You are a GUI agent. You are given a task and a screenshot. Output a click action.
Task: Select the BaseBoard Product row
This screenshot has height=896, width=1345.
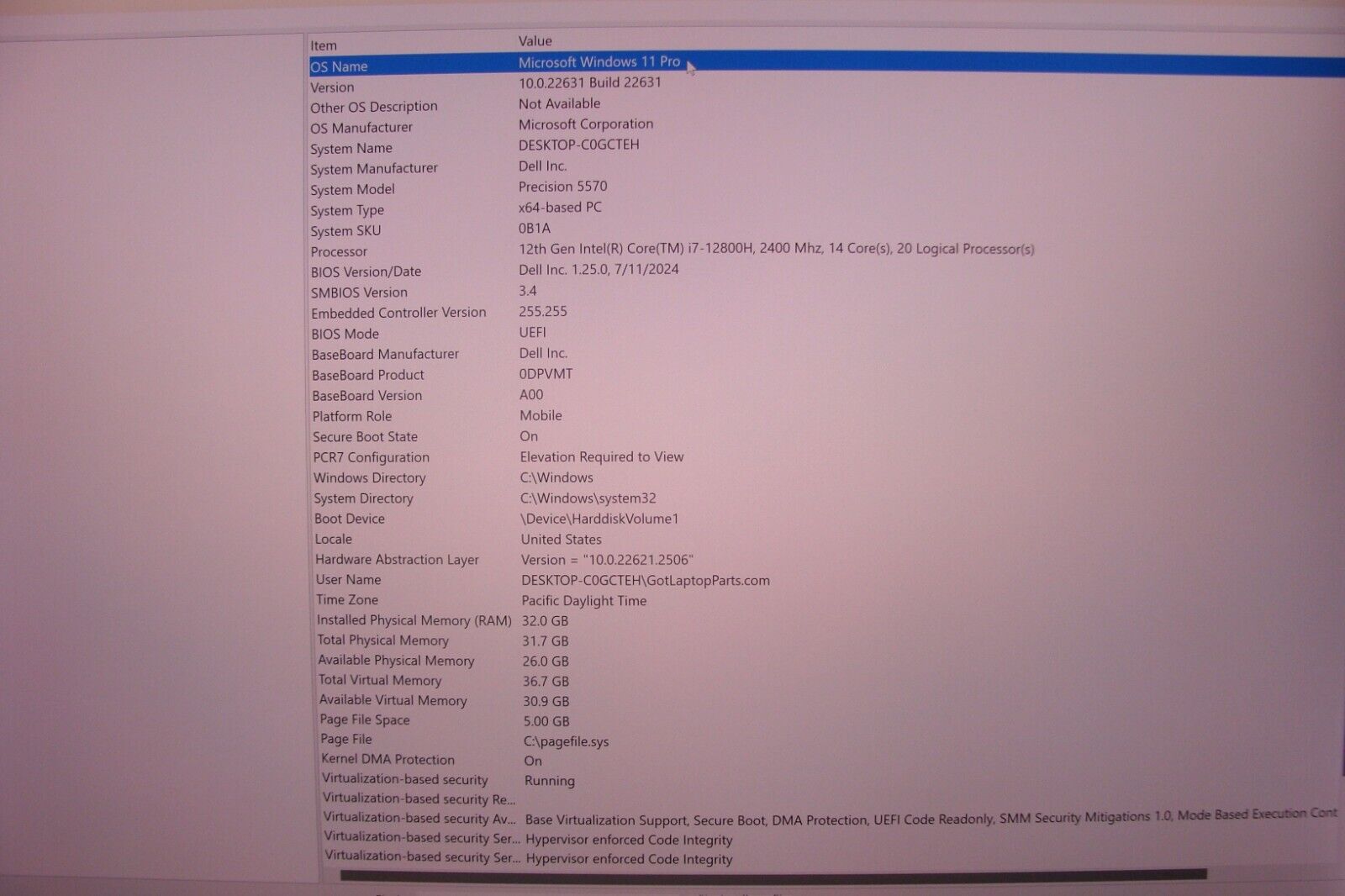[x=826, y=374]
